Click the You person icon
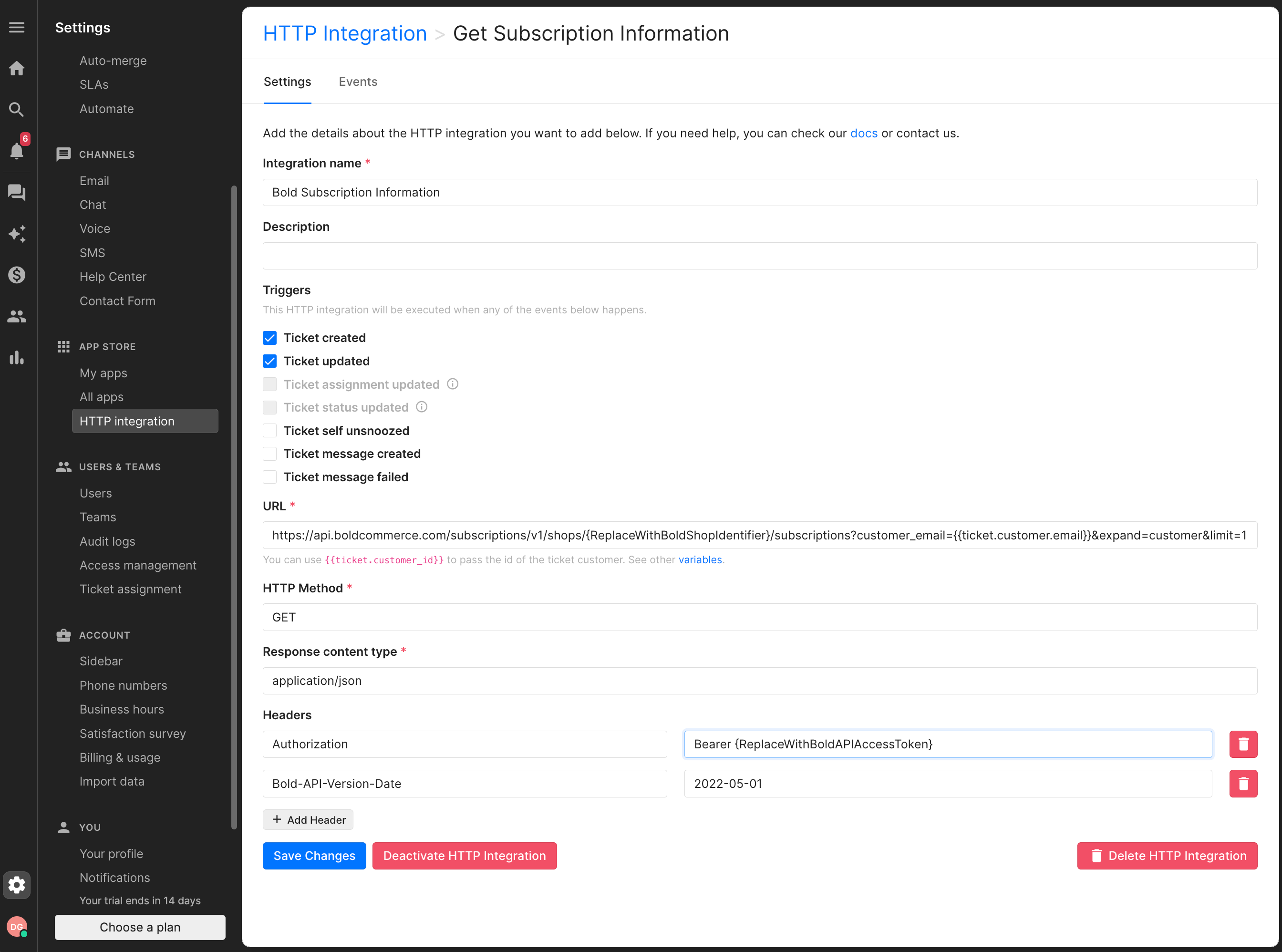Image resolution: width=1282 pixels, height=952 pixels. point(63,827)
